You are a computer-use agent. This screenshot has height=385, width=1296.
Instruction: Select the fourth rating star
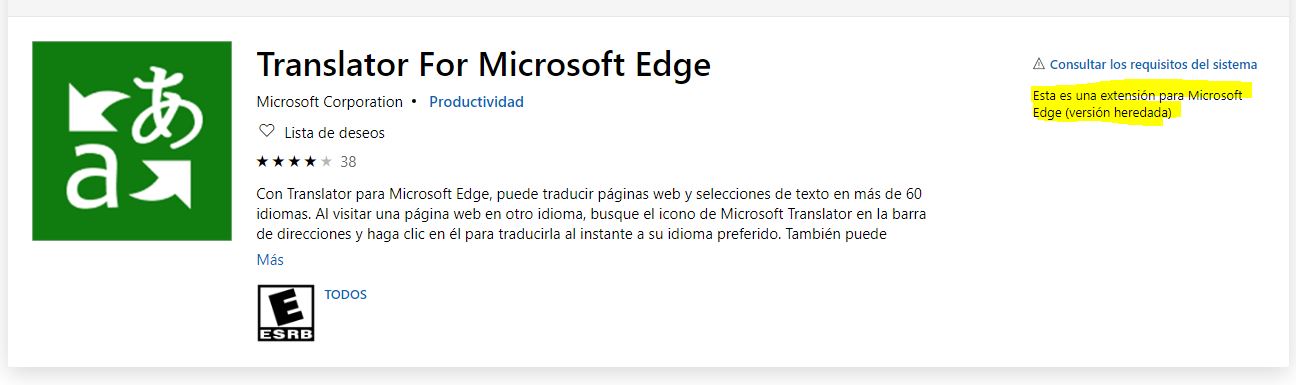[310, 161]
